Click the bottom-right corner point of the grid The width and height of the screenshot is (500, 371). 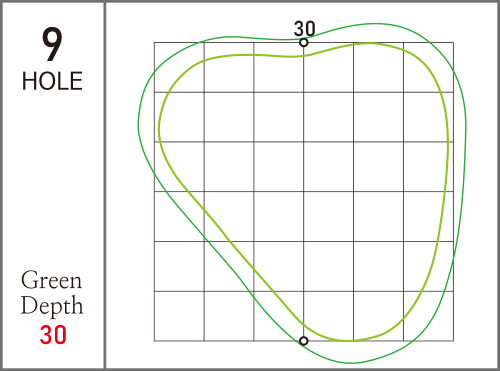point(453,341)
